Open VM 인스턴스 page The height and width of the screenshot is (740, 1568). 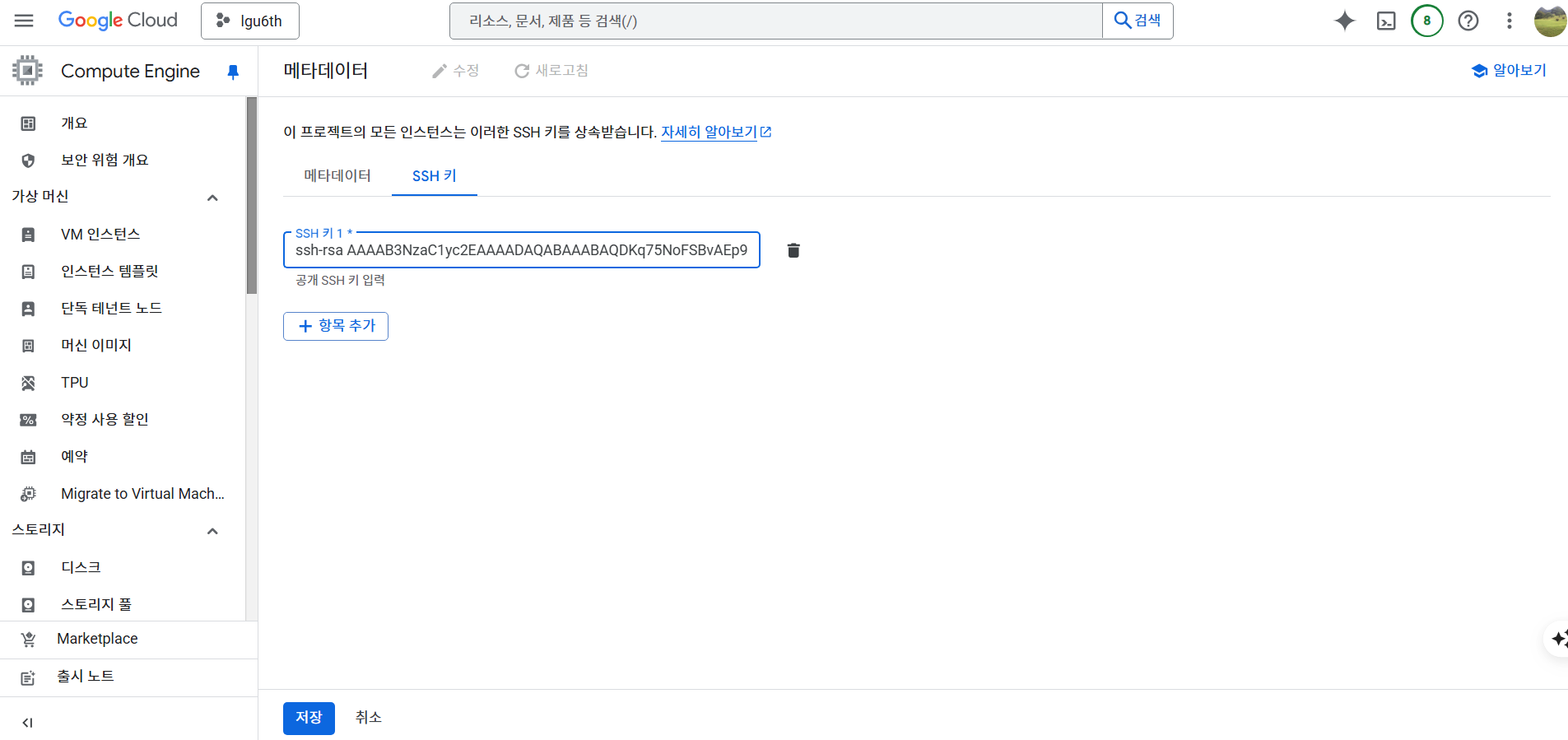(x=123, y=235)
